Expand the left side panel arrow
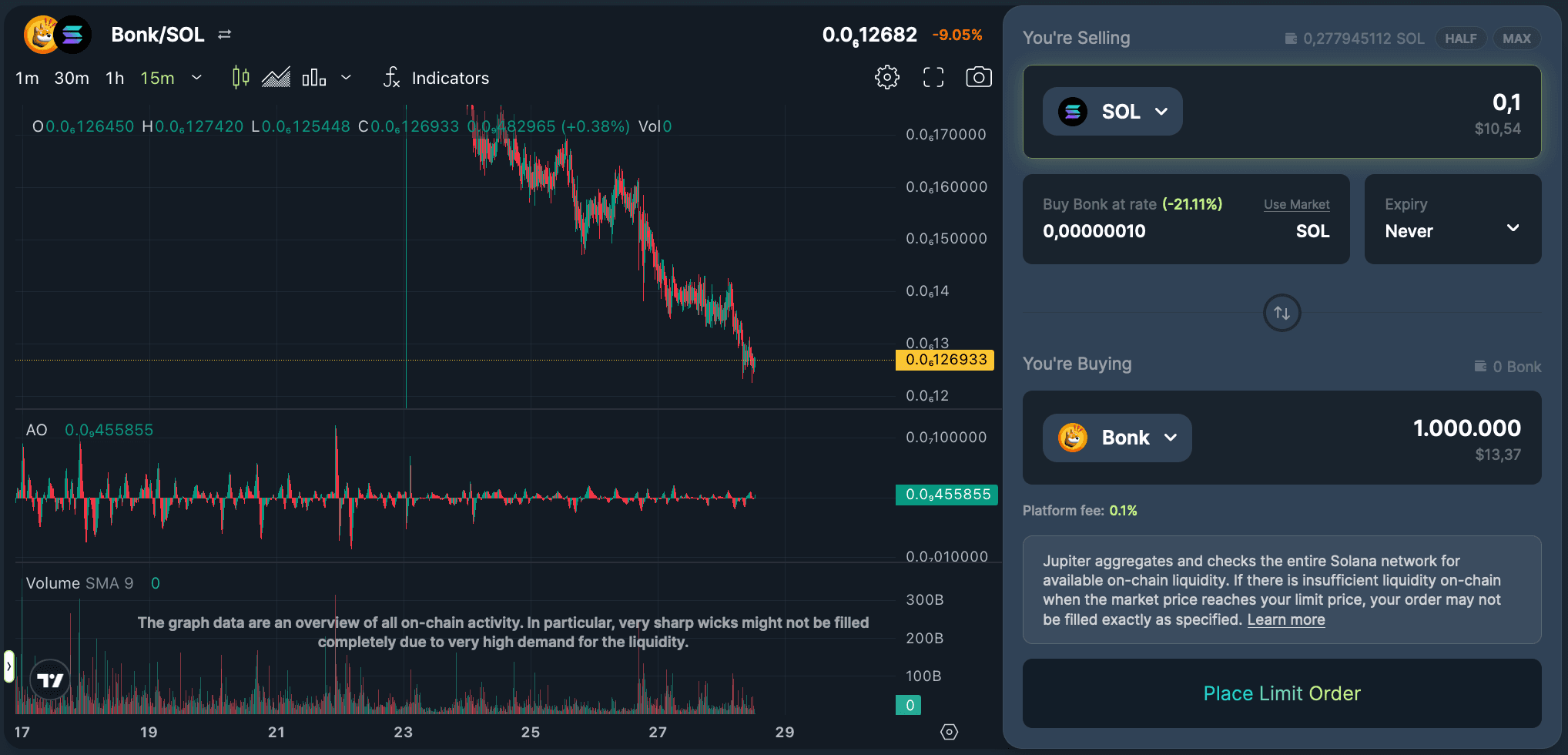Image resolution: width=1568 pixels, height=755 pixels. [x=8, y=666]
